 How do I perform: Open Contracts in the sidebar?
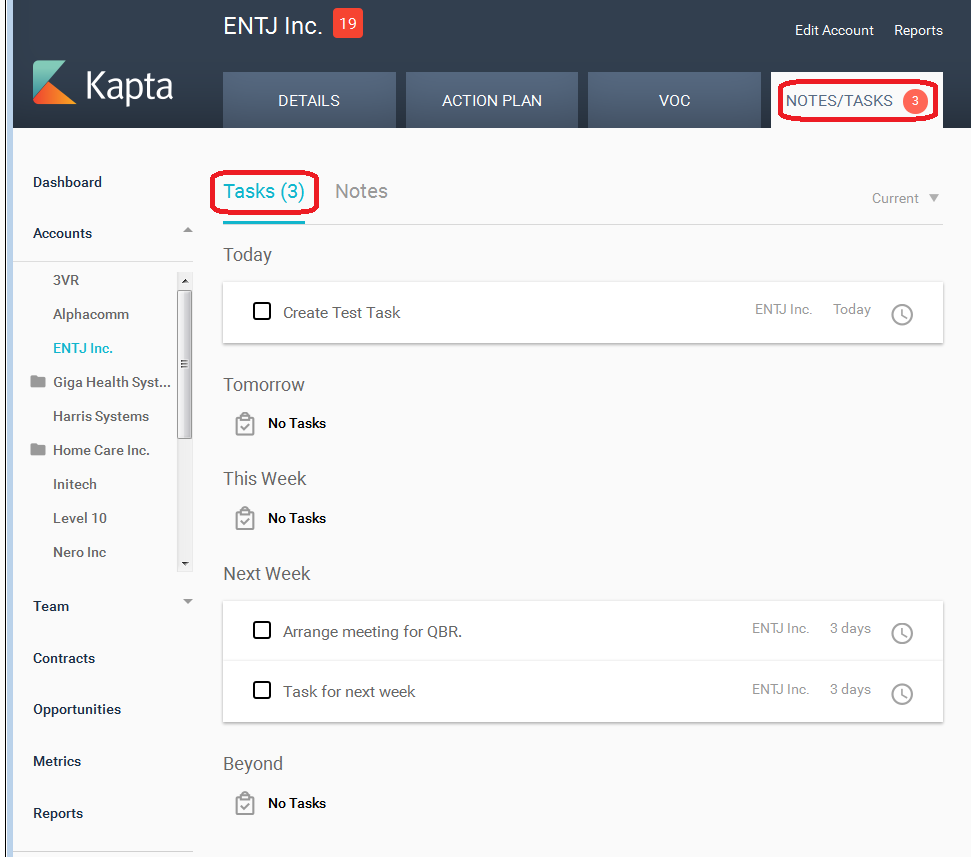(64, 658)
